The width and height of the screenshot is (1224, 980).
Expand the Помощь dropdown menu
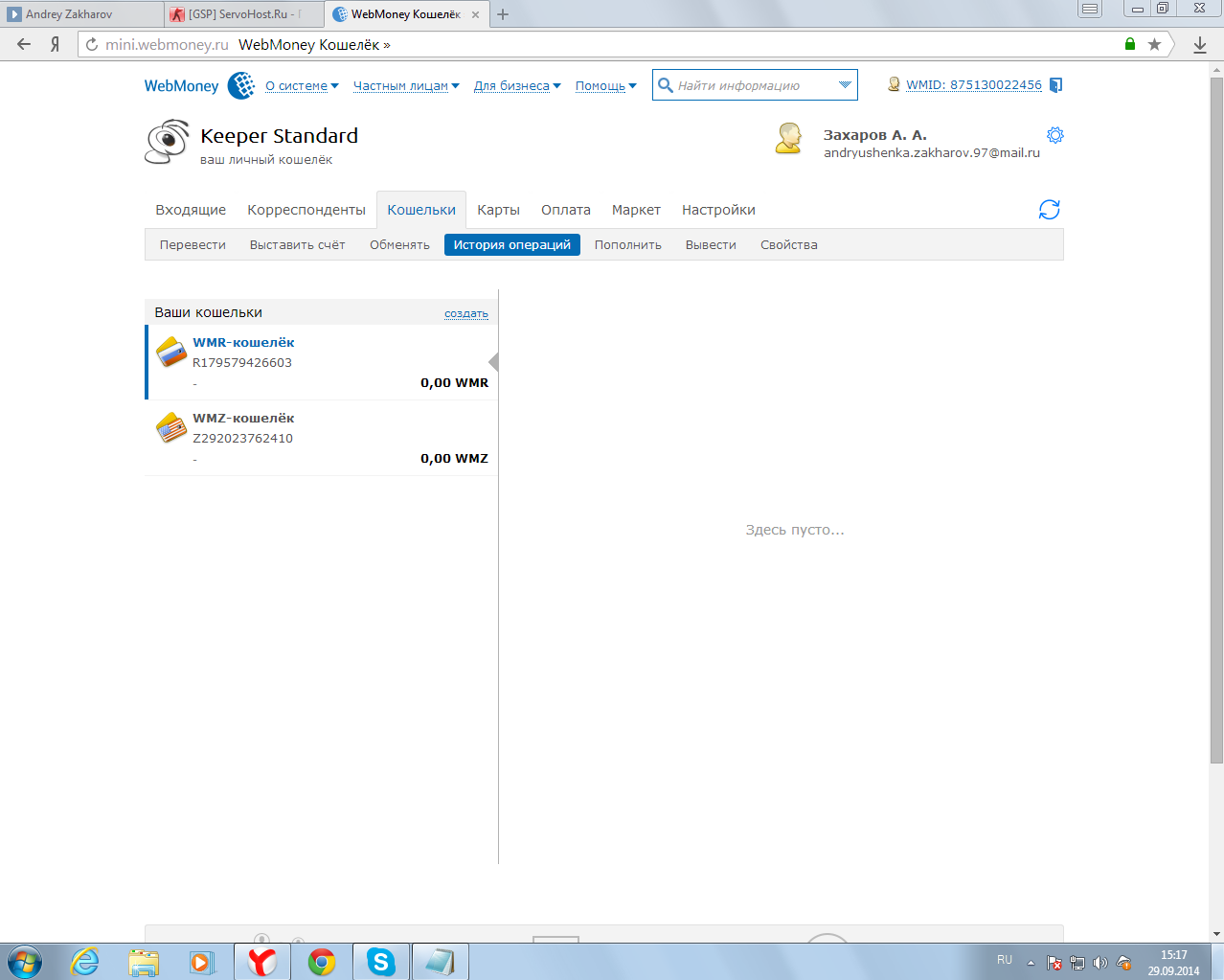coord(605,85)
